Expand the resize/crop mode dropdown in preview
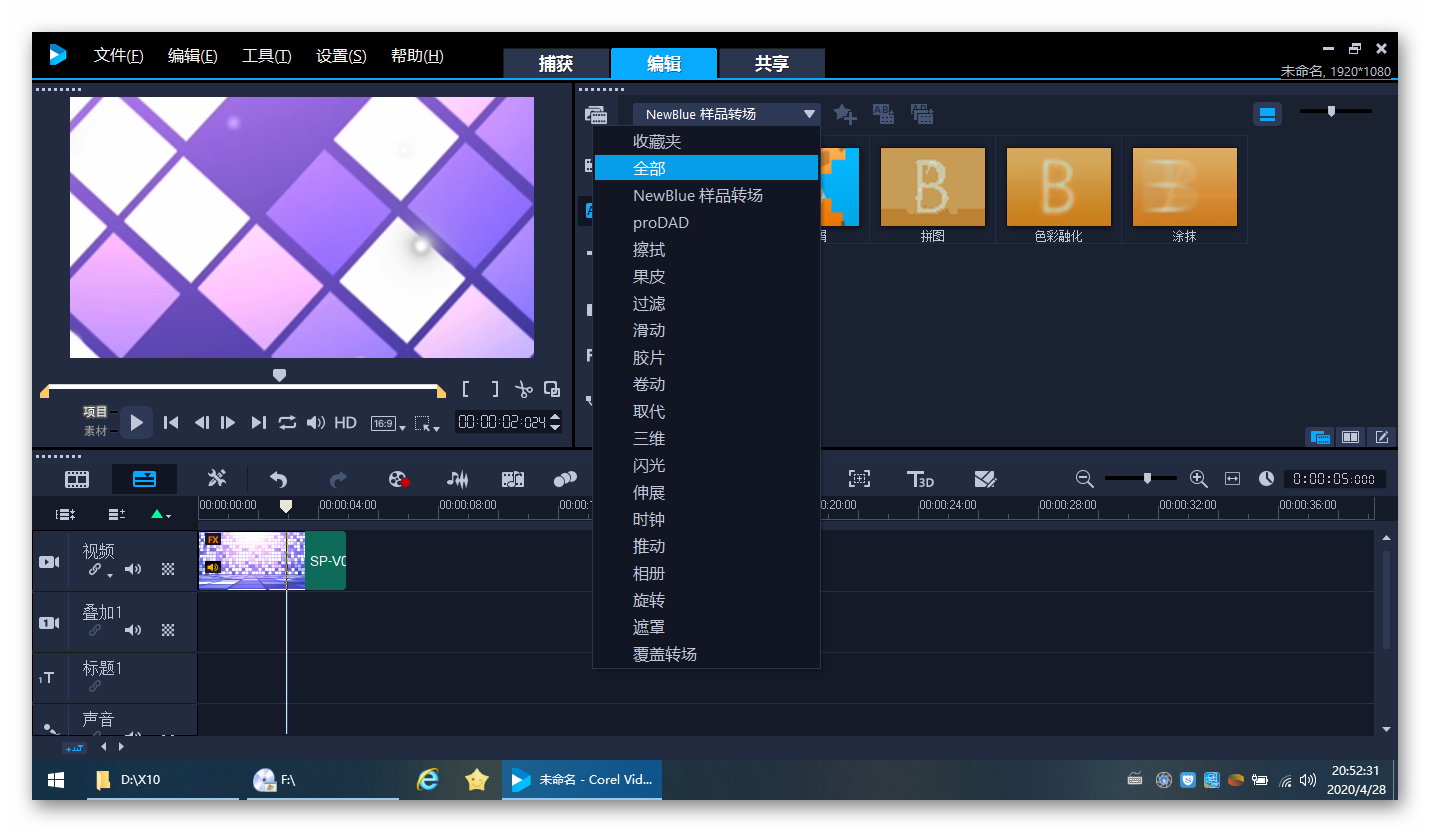The image size is (1430, 832). point(428,424)
